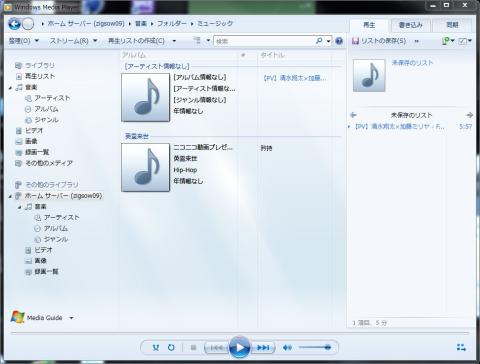
Task: Select album art for アルバム情報なし
Action: click(146, 97)
